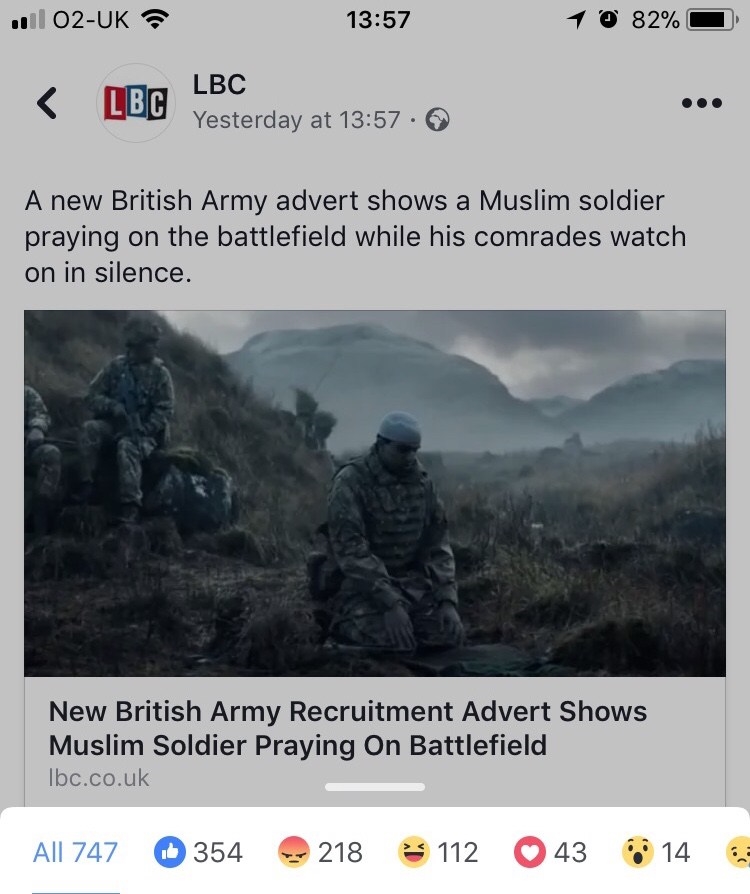Tap the post caption text
Viewport: 750px width, 894px height.
click(x=355, y=237)
